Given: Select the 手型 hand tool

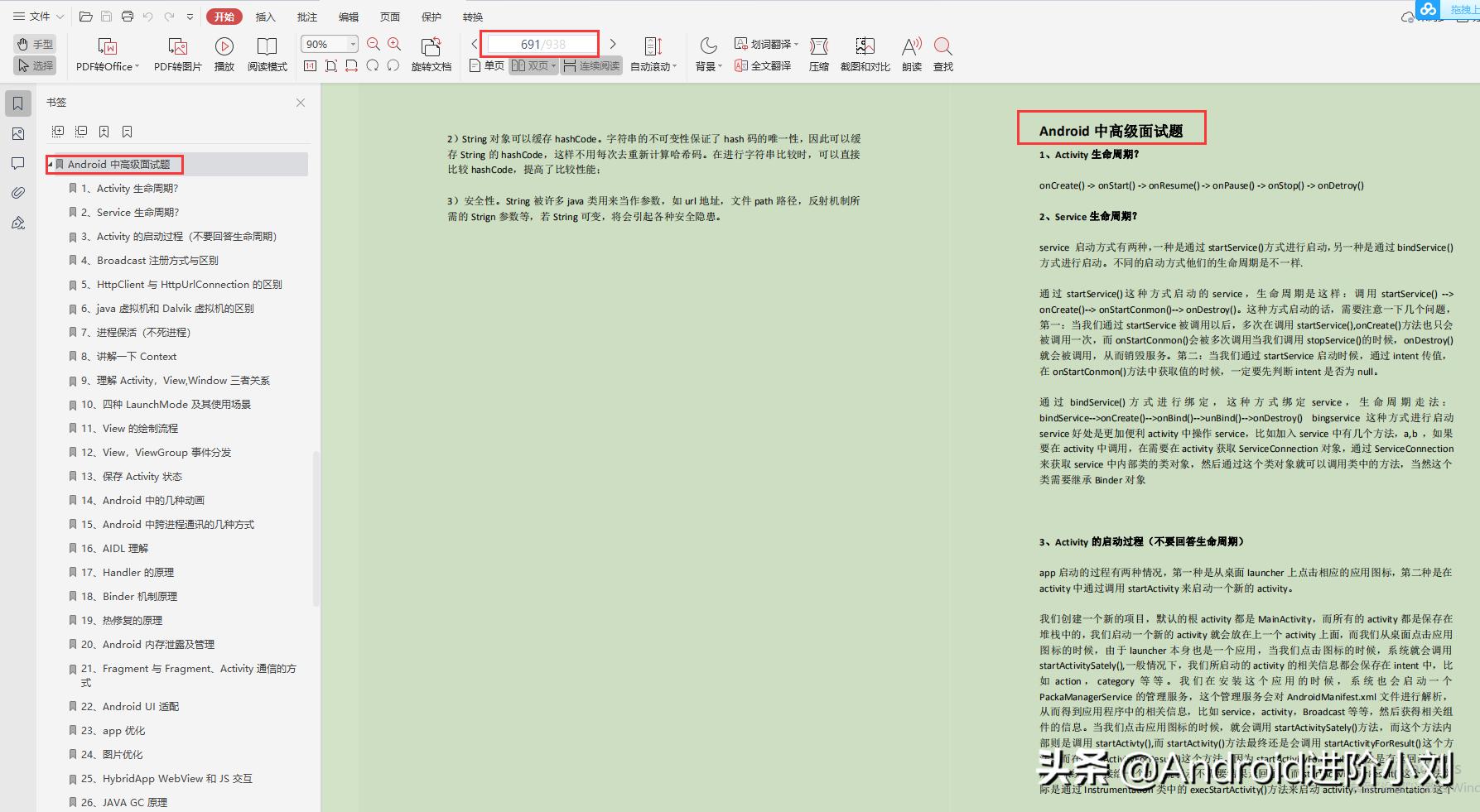Looking at the screenshot, I should [34, 44].
